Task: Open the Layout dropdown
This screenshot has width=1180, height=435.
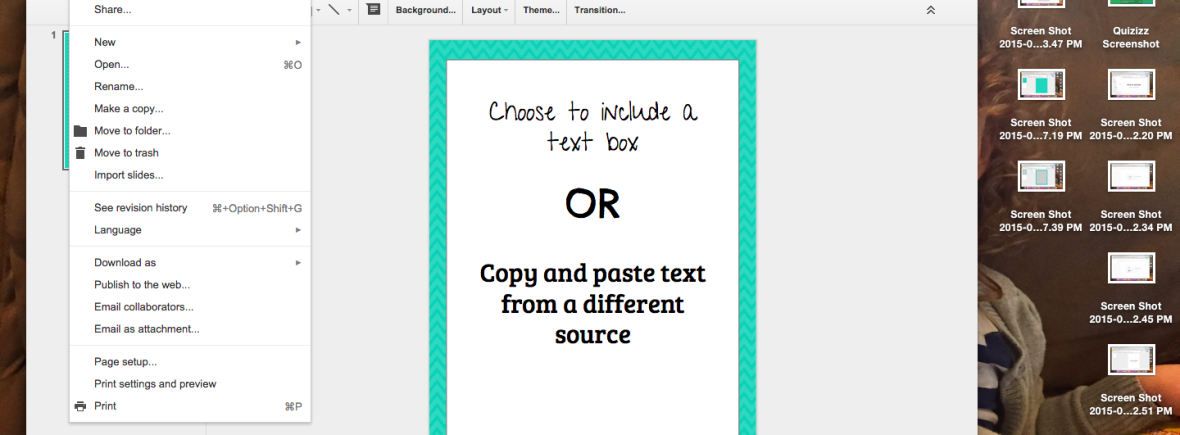Action: tap(489, 10)
